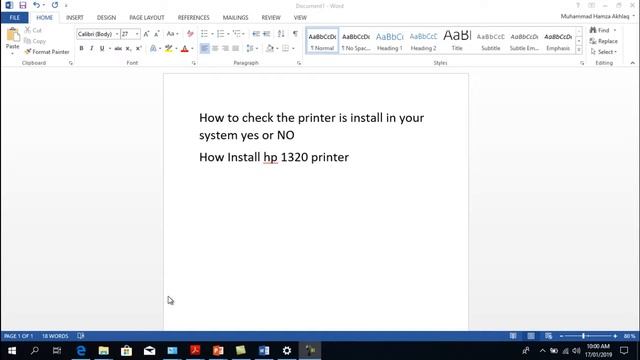The height and width of the screenshot is (360, 640).
Task: Apply superscript formatting
Action: [138, 49]
